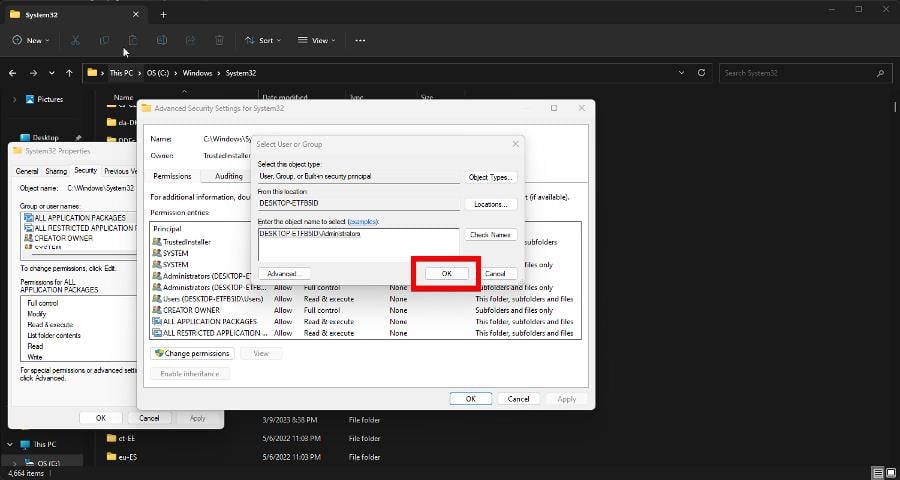Expand the Pictures tree node
Viewport: 900px width, 480px height.
click(x=14, y=99)
